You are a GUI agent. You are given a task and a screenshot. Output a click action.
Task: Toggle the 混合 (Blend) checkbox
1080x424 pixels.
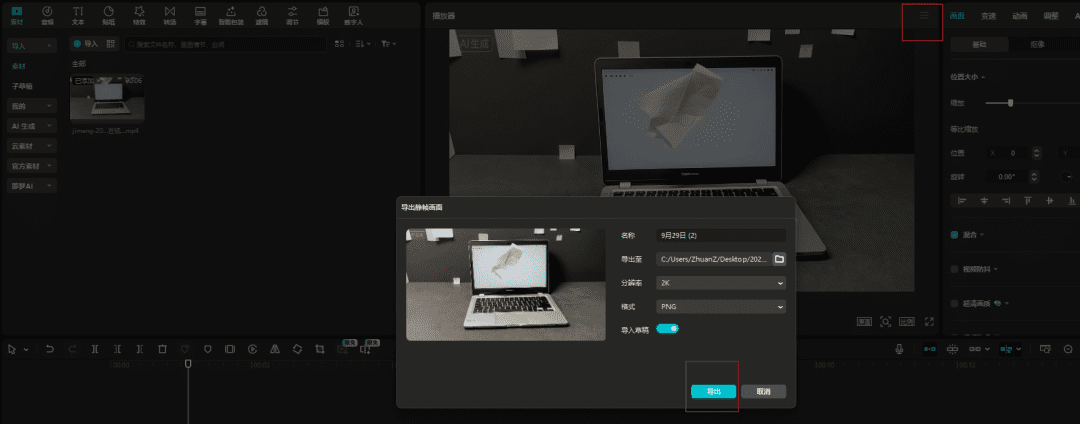point(955,235)
